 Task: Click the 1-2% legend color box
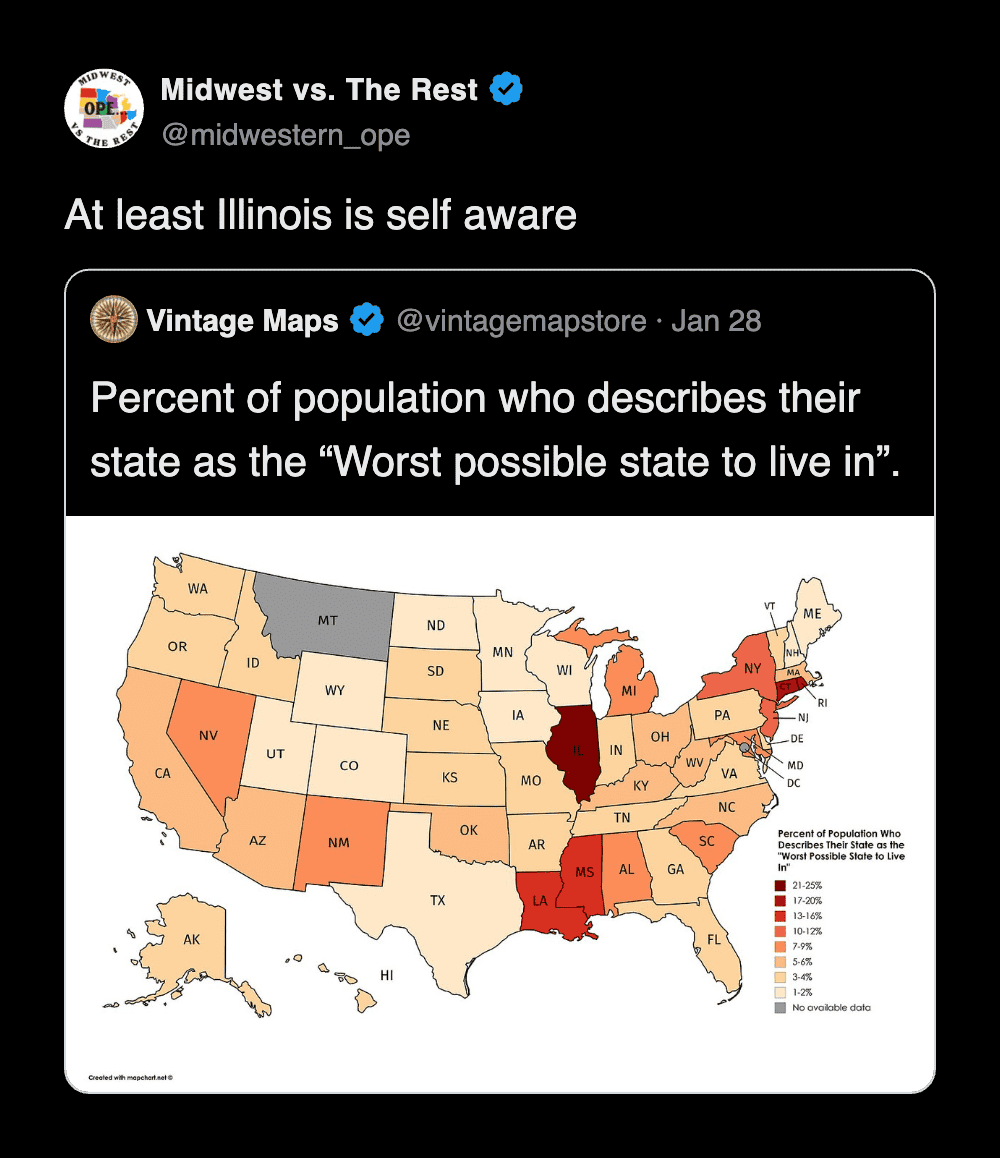(780, 992)
